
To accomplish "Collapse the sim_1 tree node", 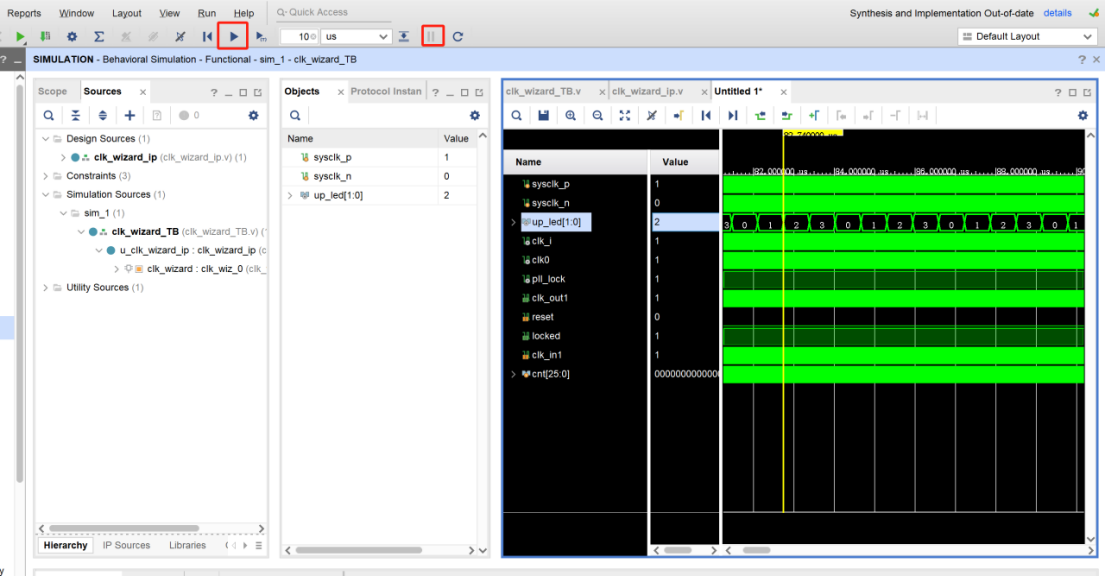I will pyautogui.click(x=63, y=213).
